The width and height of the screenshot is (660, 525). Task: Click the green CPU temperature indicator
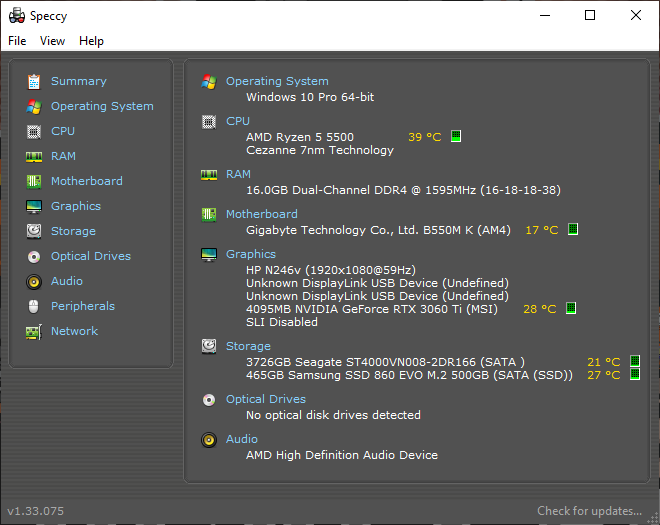coord(456,136)
